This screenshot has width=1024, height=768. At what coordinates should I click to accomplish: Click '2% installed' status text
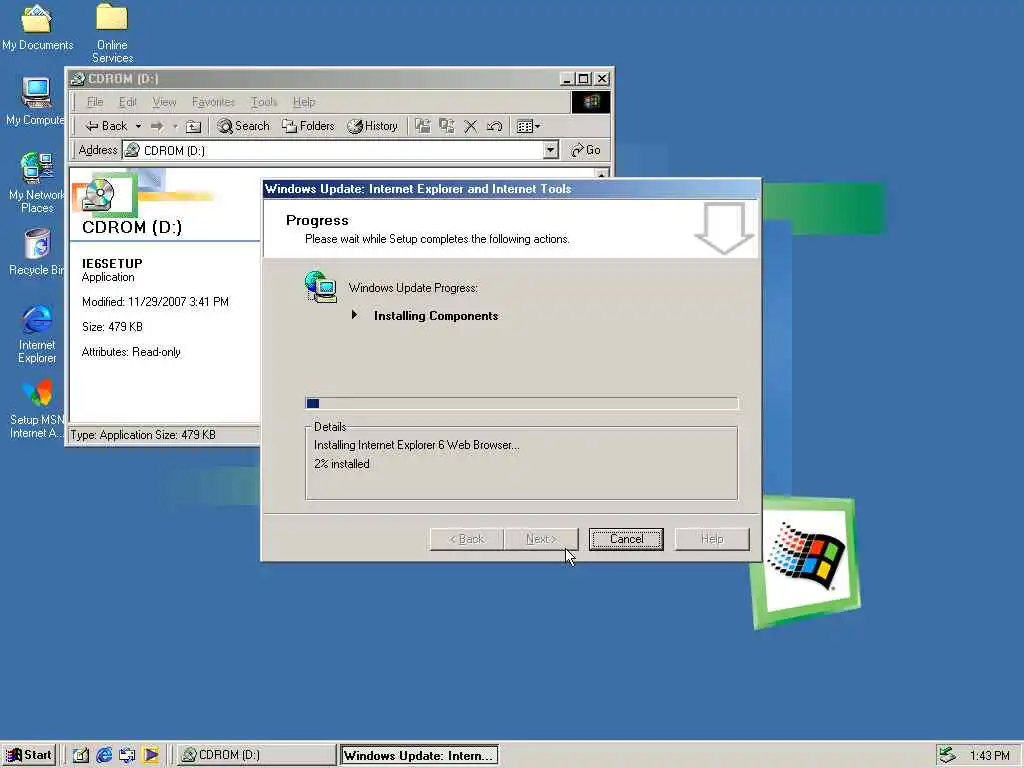[x=342, y=464]
